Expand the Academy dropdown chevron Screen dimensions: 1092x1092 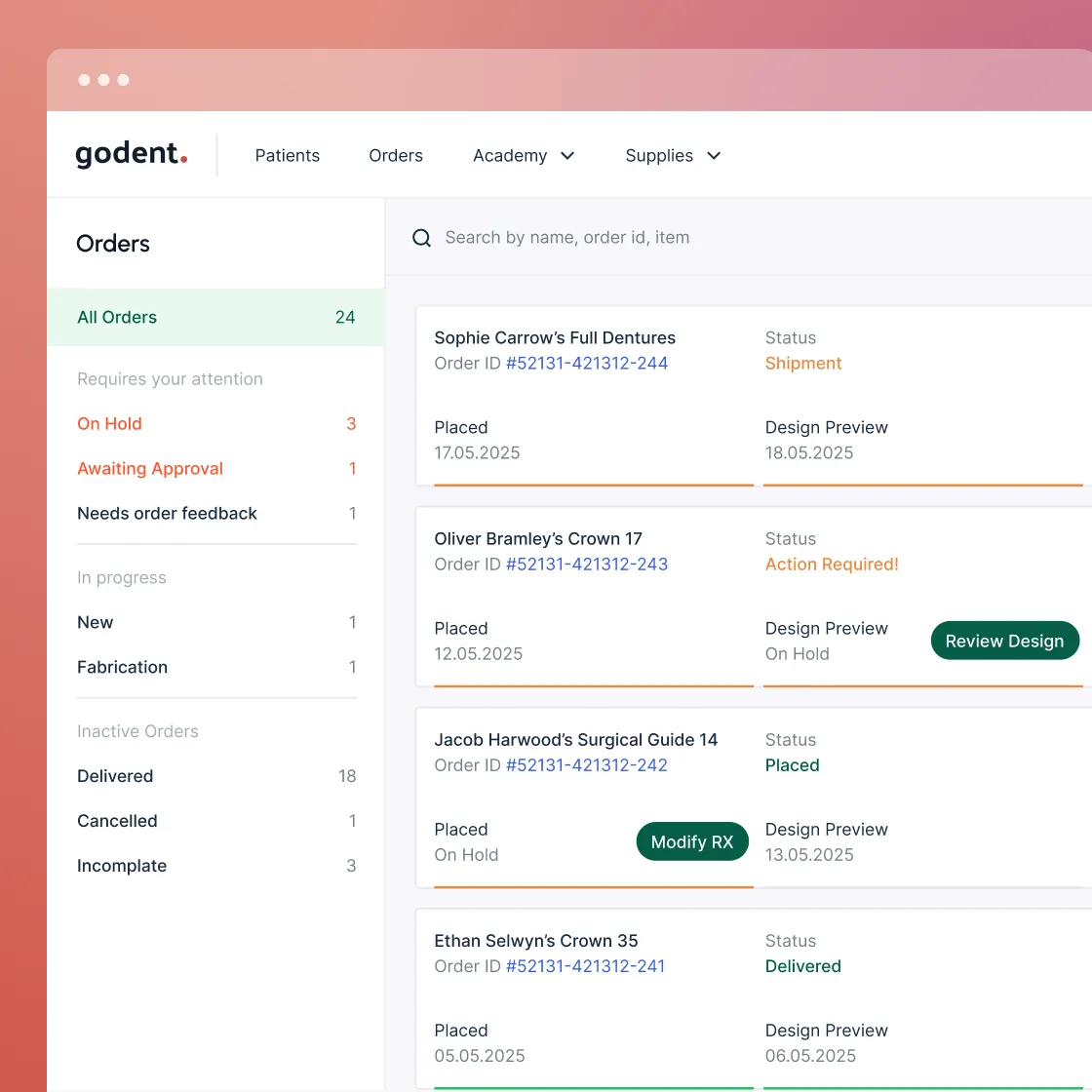click(567, 155)
